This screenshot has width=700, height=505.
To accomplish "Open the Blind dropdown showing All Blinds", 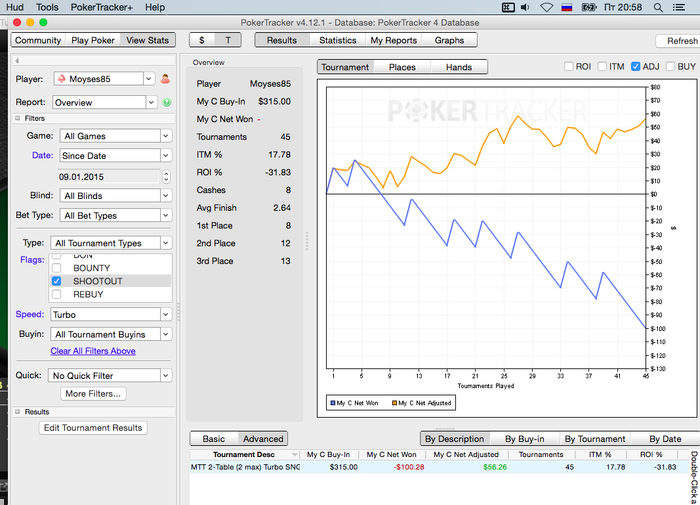I will point(115,196).
